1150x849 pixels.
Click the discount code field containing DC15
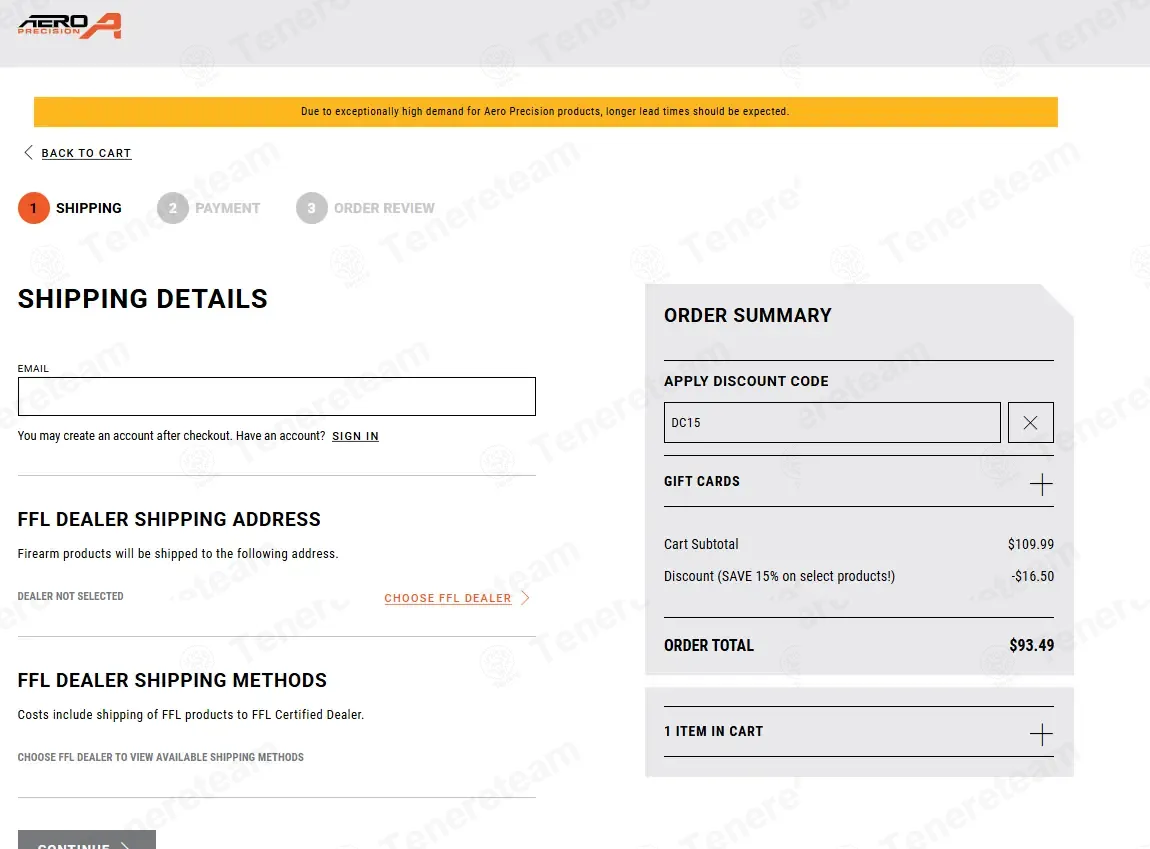[x=832, y=422]
